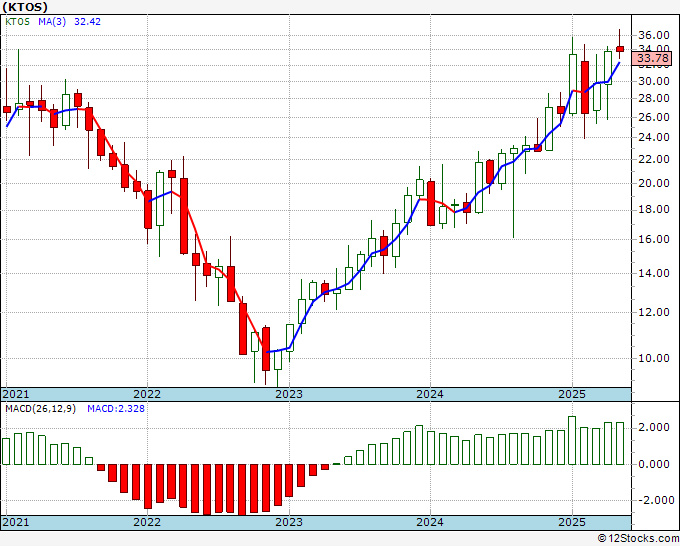
Task: Click 2024 on the price chart axis
Action: (430, 394)
